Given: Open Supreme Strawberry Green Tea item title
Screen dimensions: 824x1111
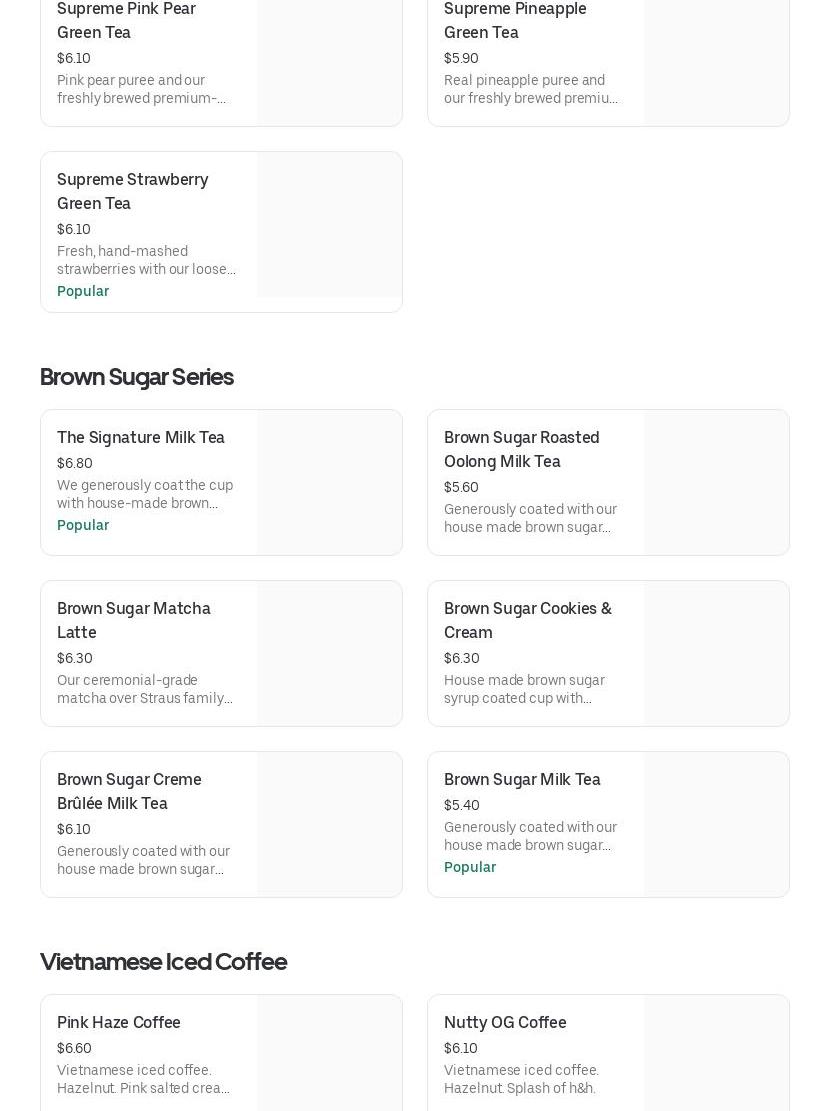Looking at the screenshot, I should [x=132, y=191].
